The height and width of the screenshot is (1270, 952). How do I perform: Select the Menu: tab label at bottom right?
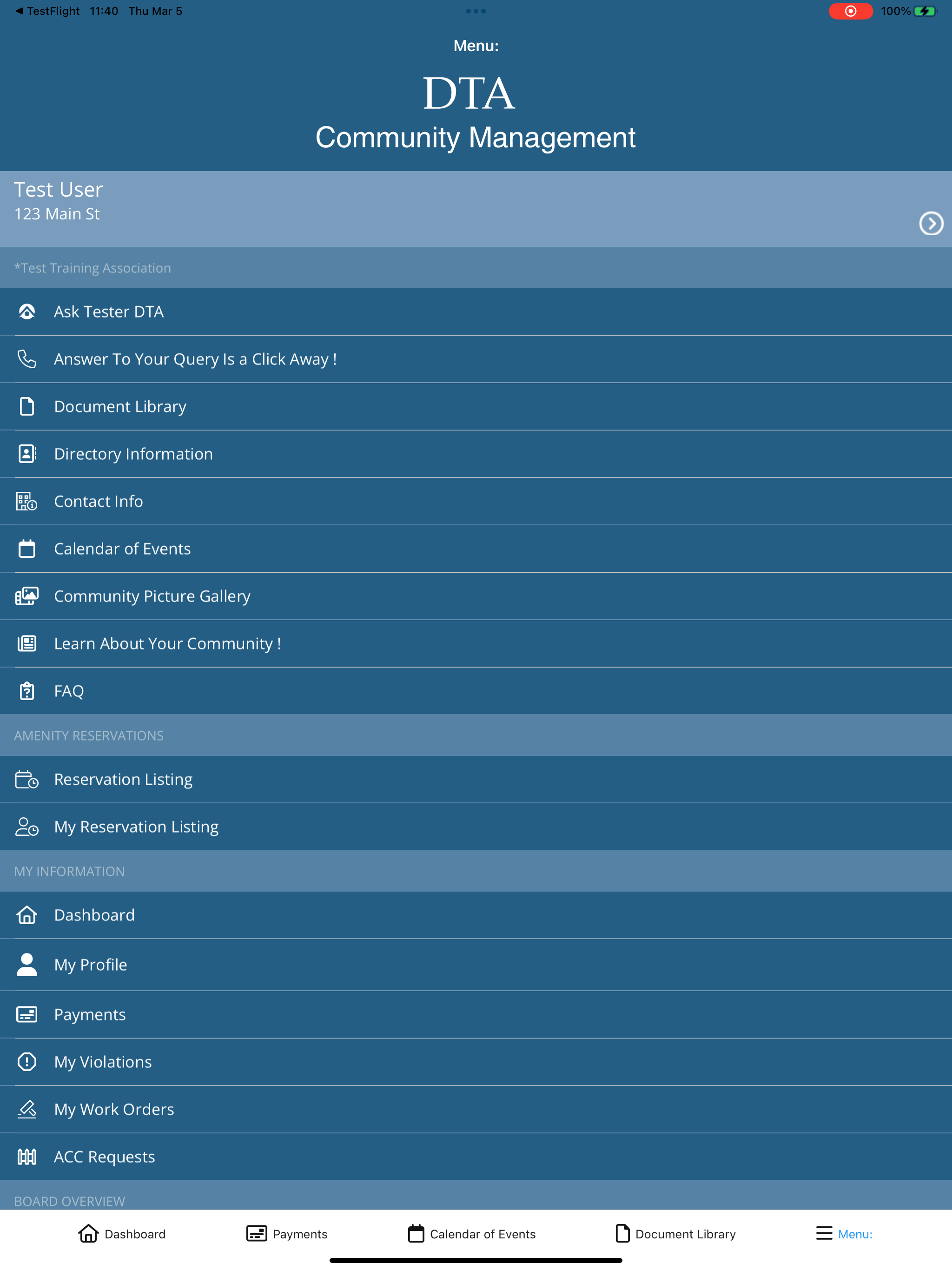(x=855, y=1234)
